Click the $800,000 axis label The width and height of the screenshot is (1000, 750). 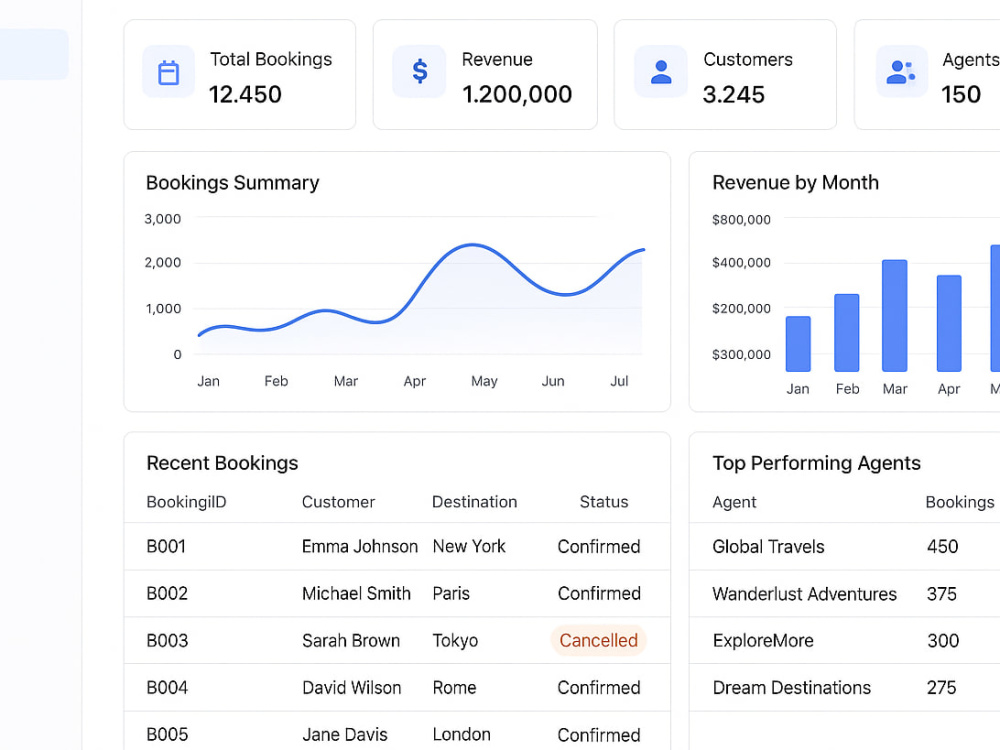tap(741, 220)
